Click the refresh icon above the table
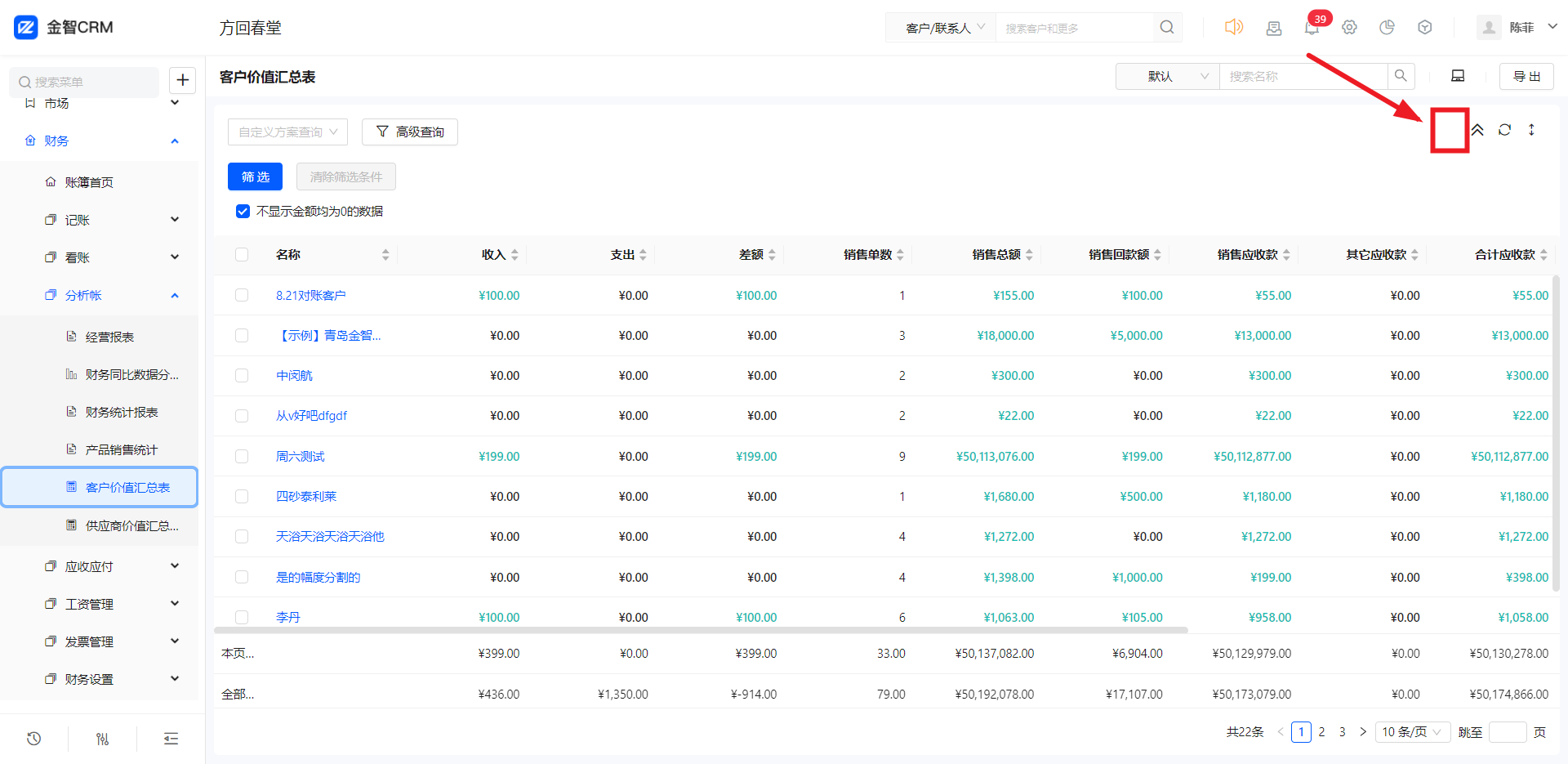Image resolution: width=1568 pixels, height=764 pixels. 1504,130
